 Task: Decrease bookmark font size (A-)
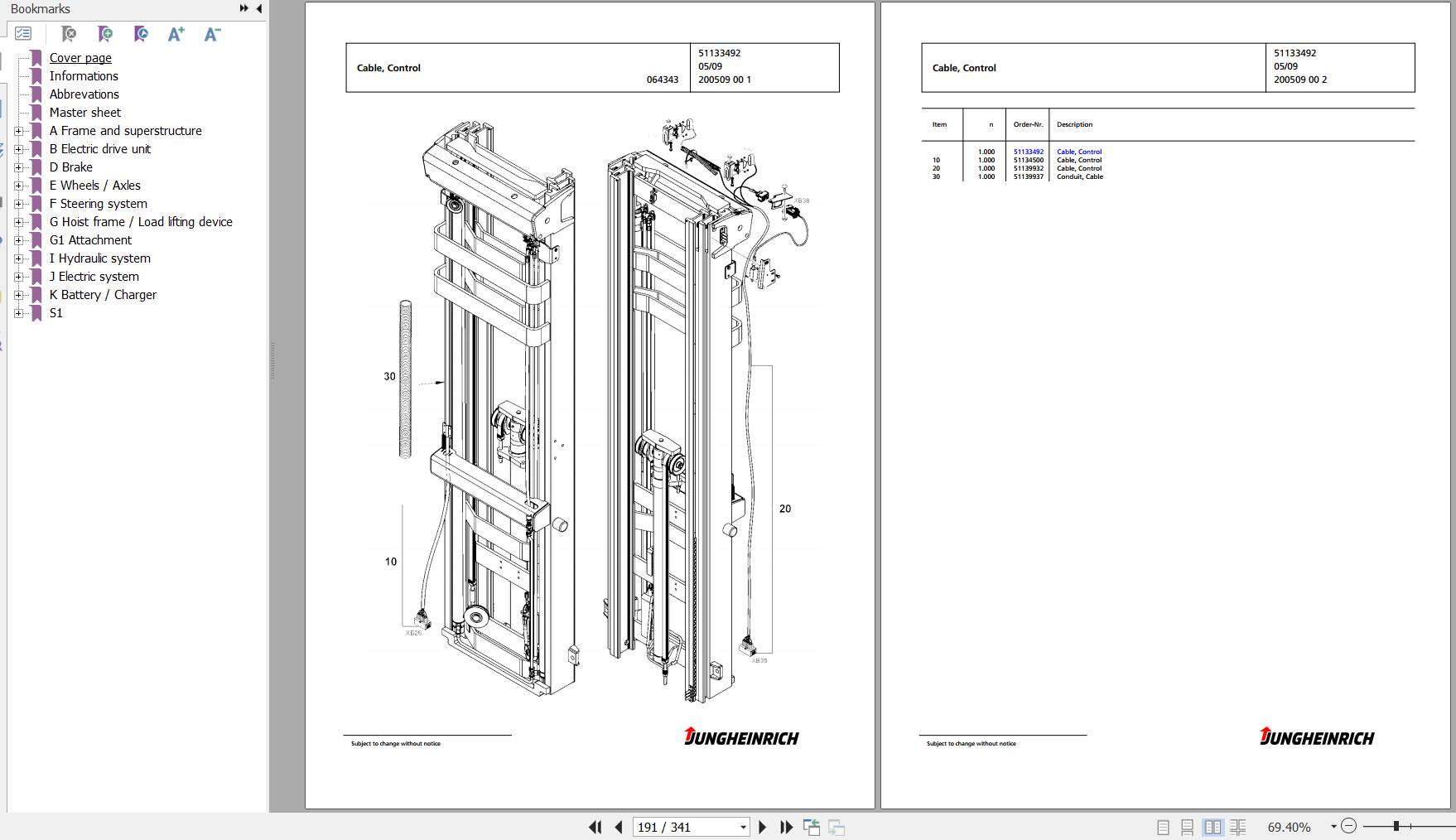(x=213, y=34)
